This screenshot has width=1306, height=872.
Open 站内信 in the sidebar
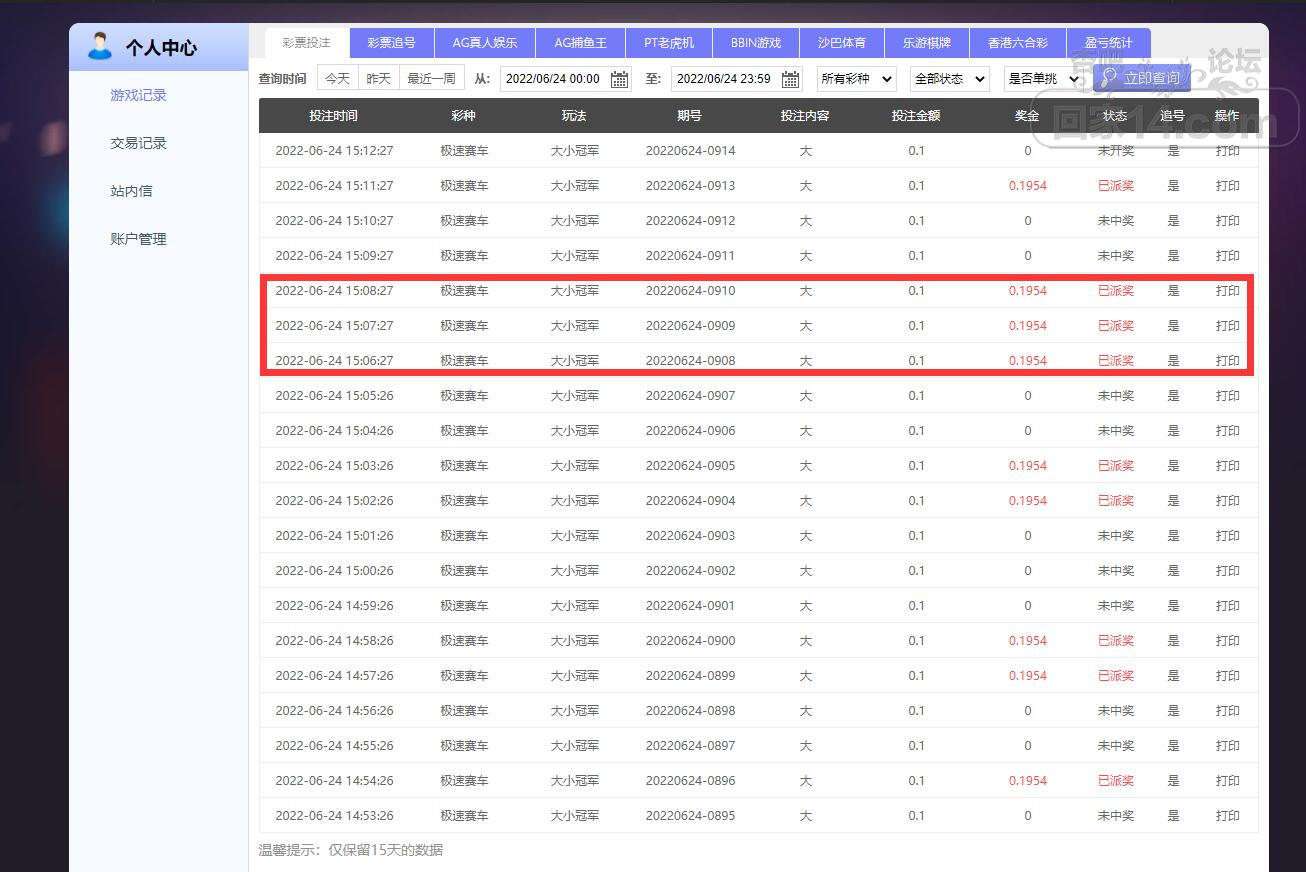coord(131,191)
